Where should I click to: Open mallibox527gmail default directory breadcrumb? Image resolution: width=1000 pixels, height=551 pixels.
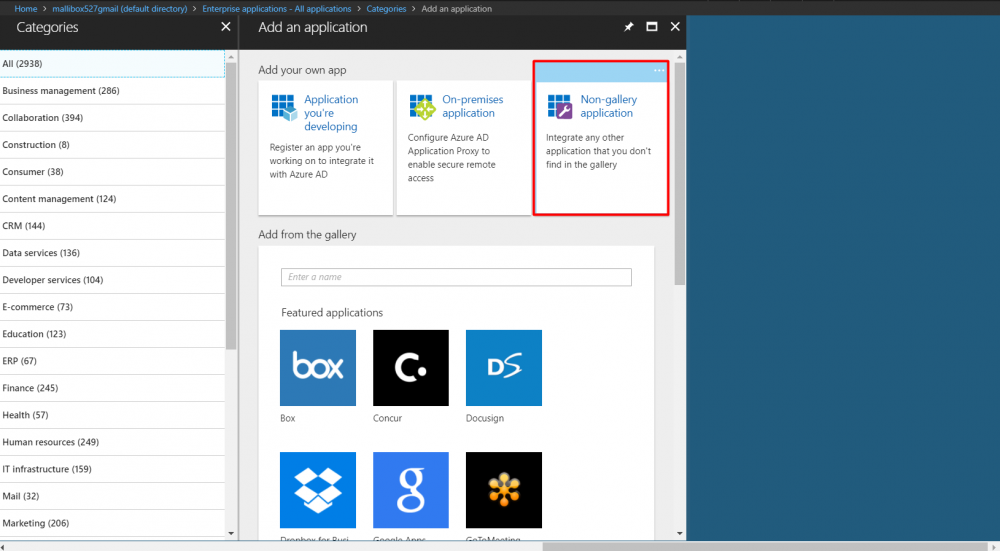(120, 9)
